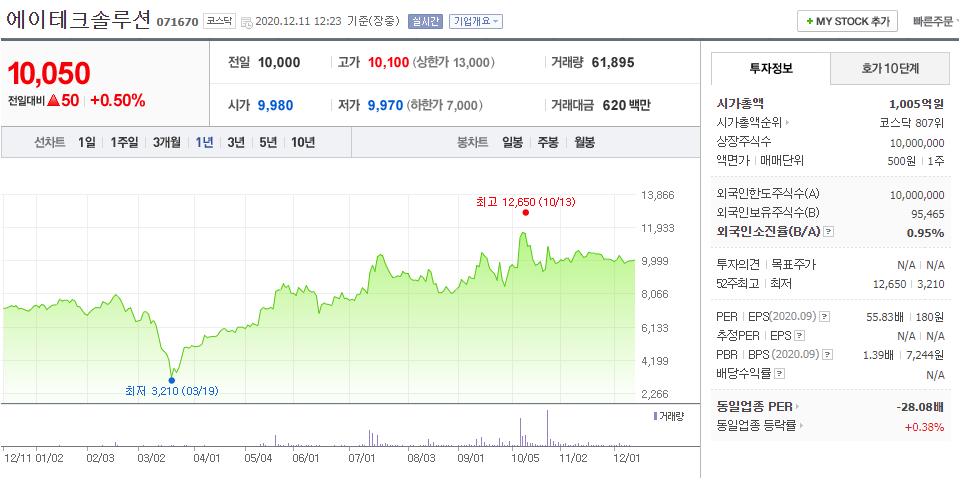959x478 pixels.
Task: Open help icon next to 외국인소진율(B/A)
Action: pos(829,232)
